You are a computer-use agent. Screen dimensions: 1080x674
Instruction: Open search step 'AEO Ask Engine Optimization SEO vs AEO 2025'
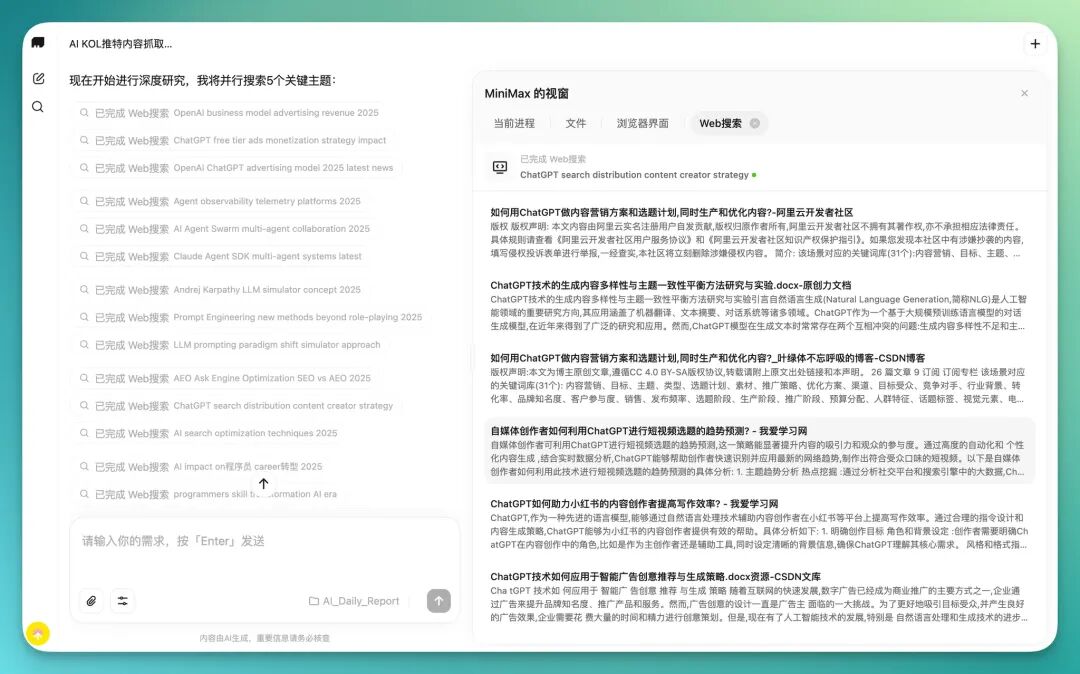coord(225,378)
